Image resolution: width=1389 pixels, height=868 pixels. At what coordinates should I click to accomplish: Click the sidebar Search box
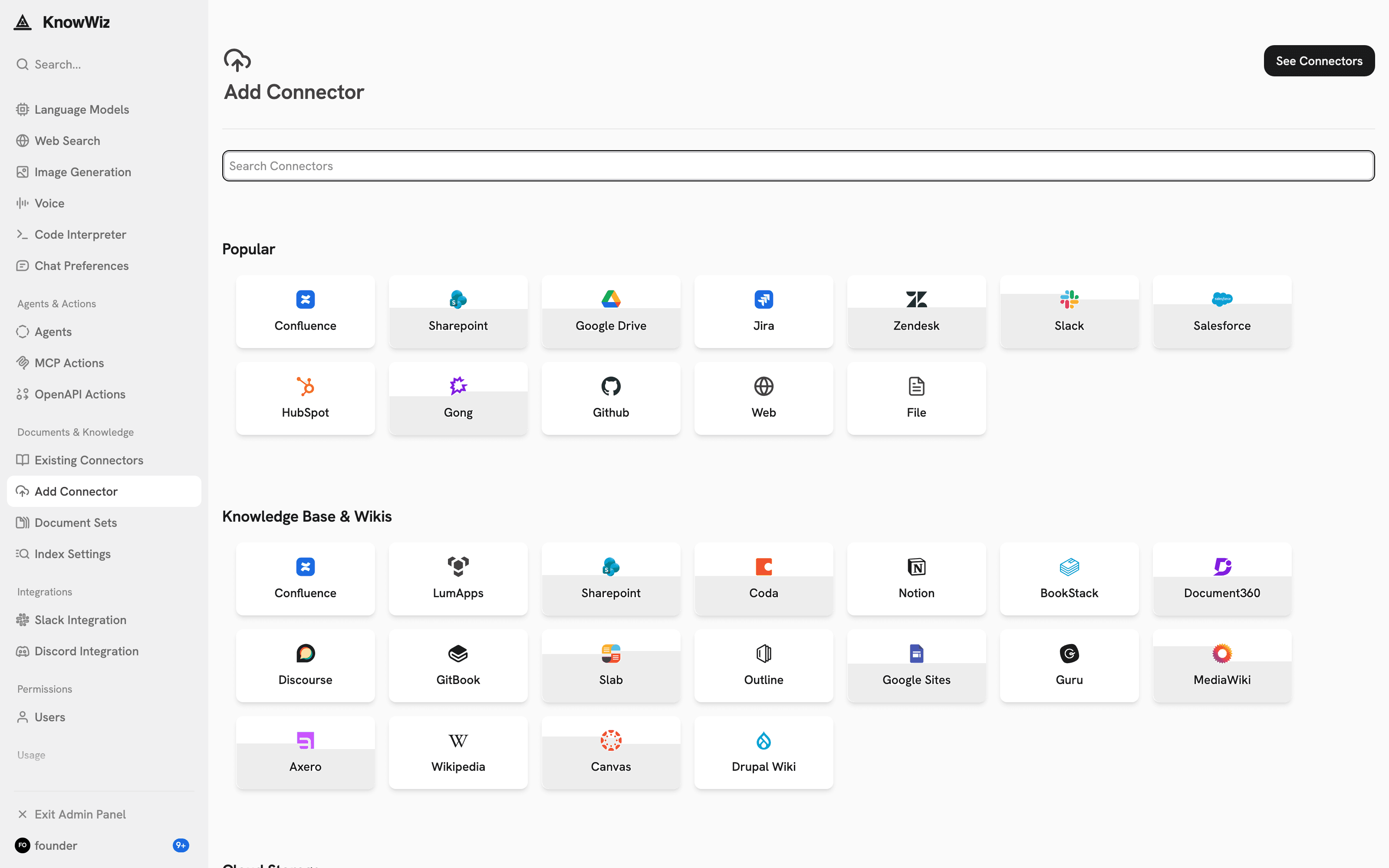click(x=104, y=64)
